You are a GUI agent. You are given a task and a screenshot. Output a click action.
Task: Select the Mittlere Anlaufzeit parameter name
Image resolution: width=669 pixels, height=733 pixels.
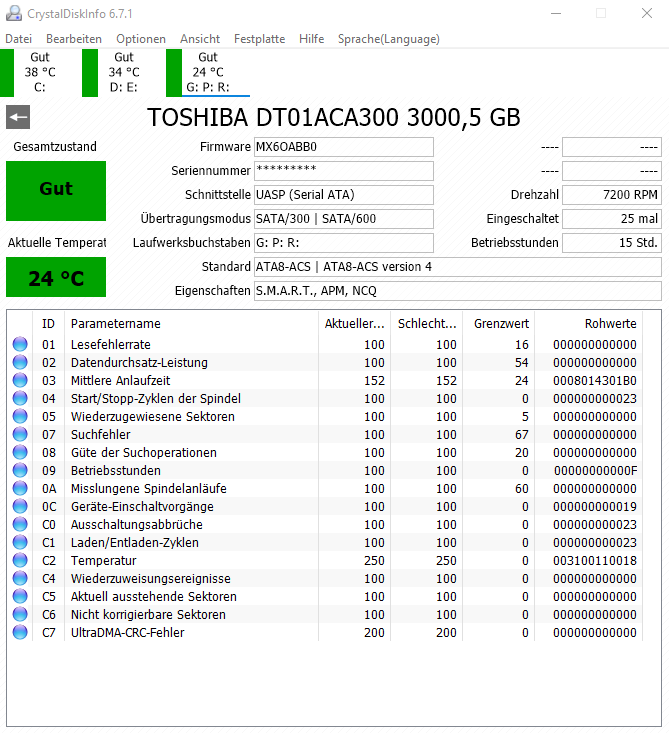121,381
